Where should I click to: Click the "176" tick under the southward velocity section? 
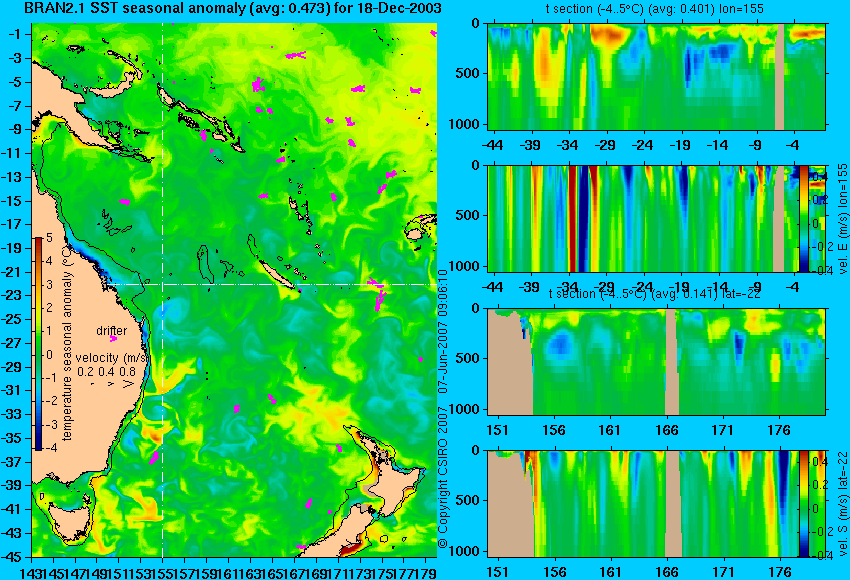click(780, 572)
